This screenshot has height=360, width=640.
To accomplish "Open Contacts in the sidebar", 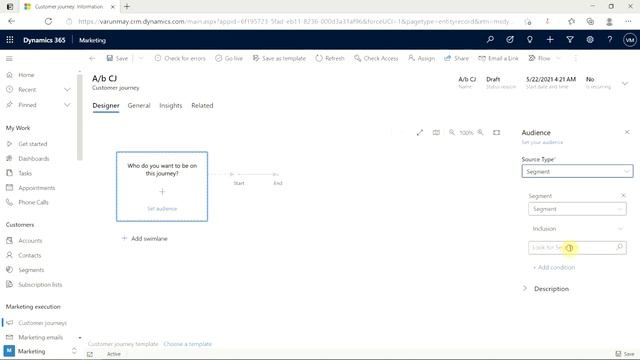I will tap(29, 255).
